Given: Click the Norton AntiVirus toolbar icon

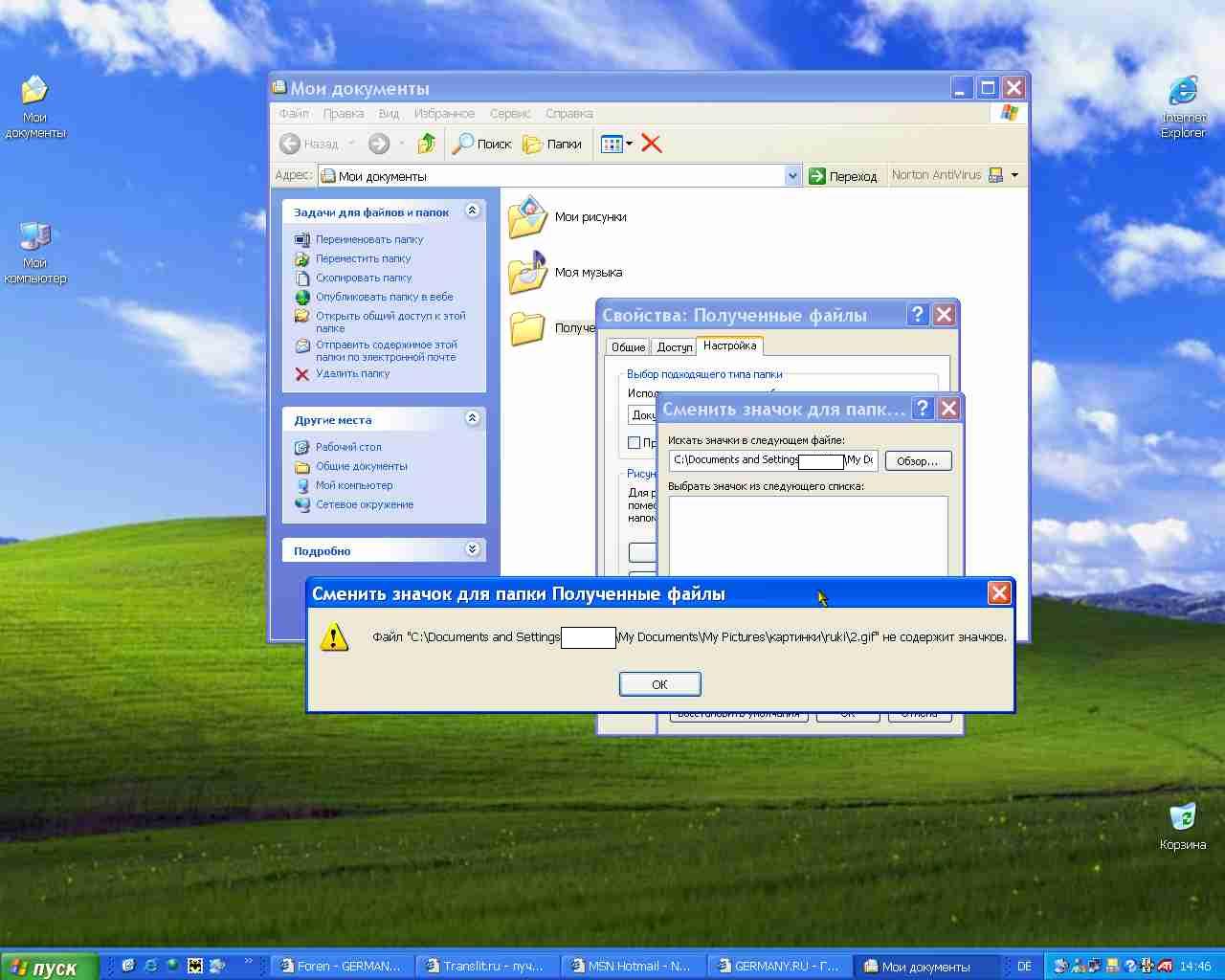Looking at the screenshot, I should tap(995, 175).
